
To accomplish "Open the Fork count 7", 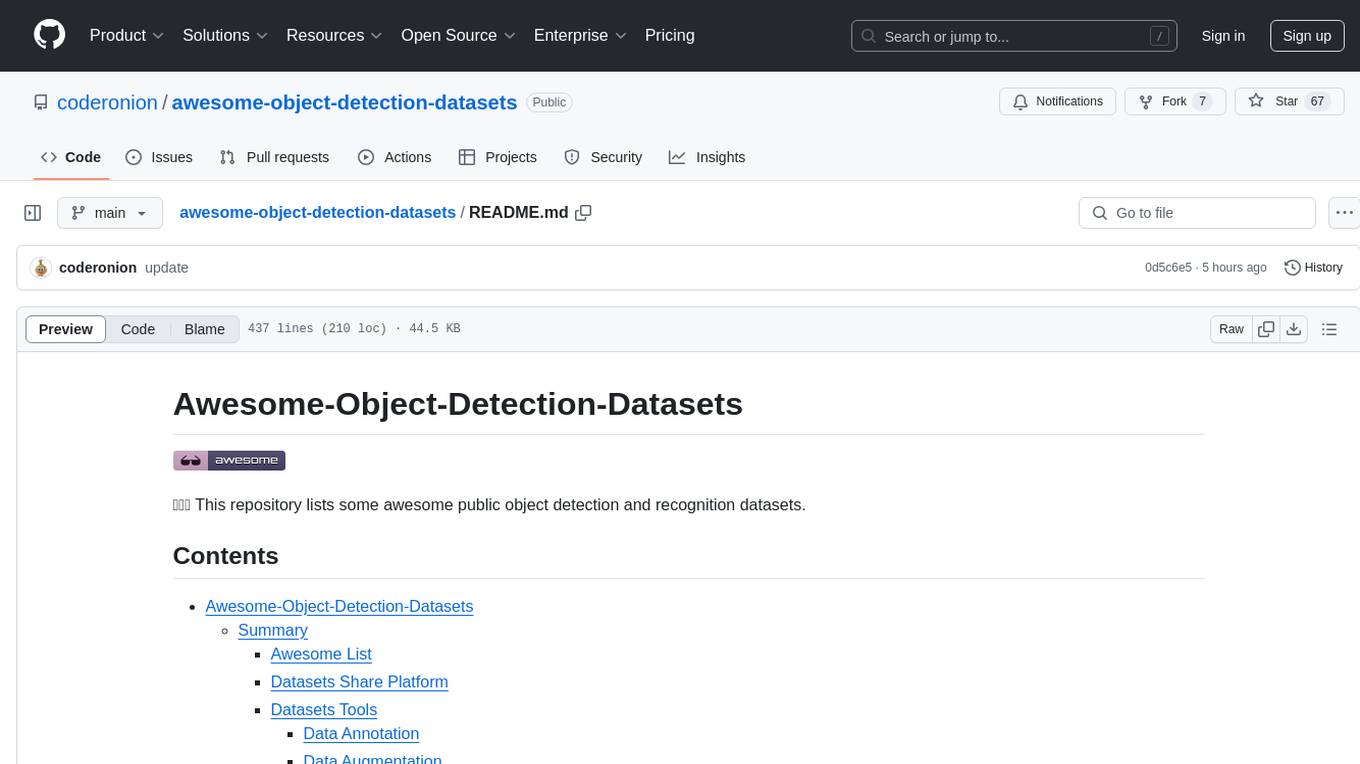I will (x=1203, y=102).
